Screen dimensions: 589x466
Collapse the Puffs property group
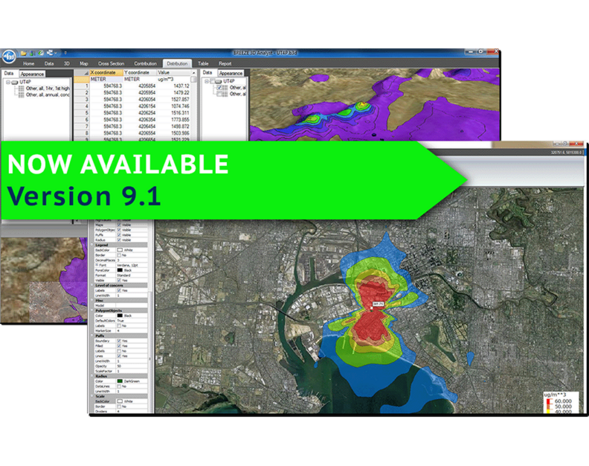point(92,336)
